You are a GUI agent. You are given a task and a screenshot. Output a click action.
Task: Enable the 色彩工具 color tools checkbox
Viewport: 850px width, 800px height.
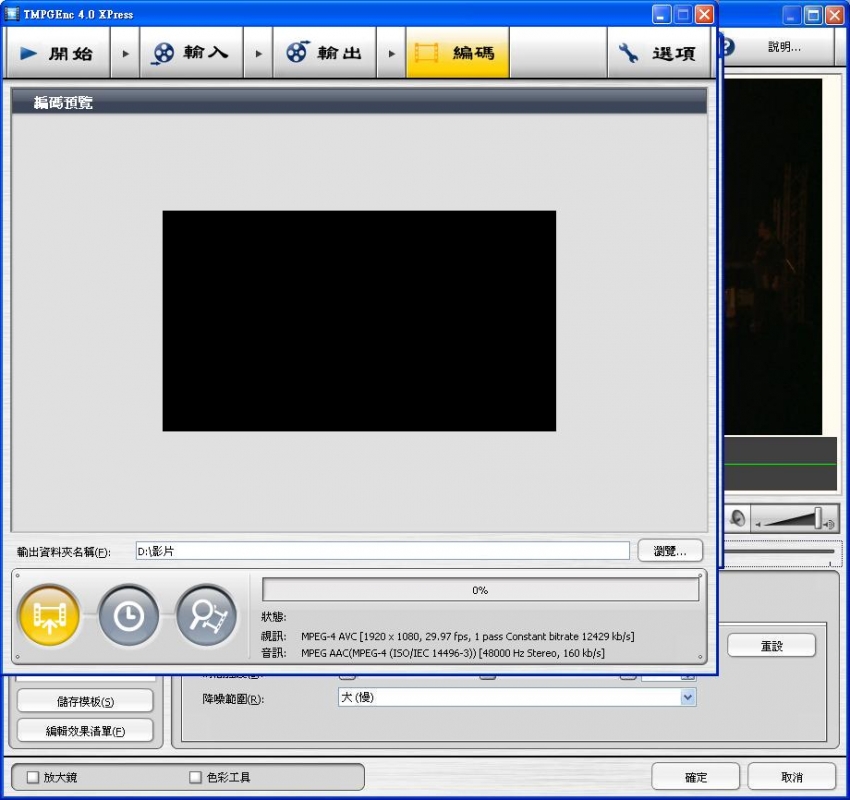(x=196, y=777)
